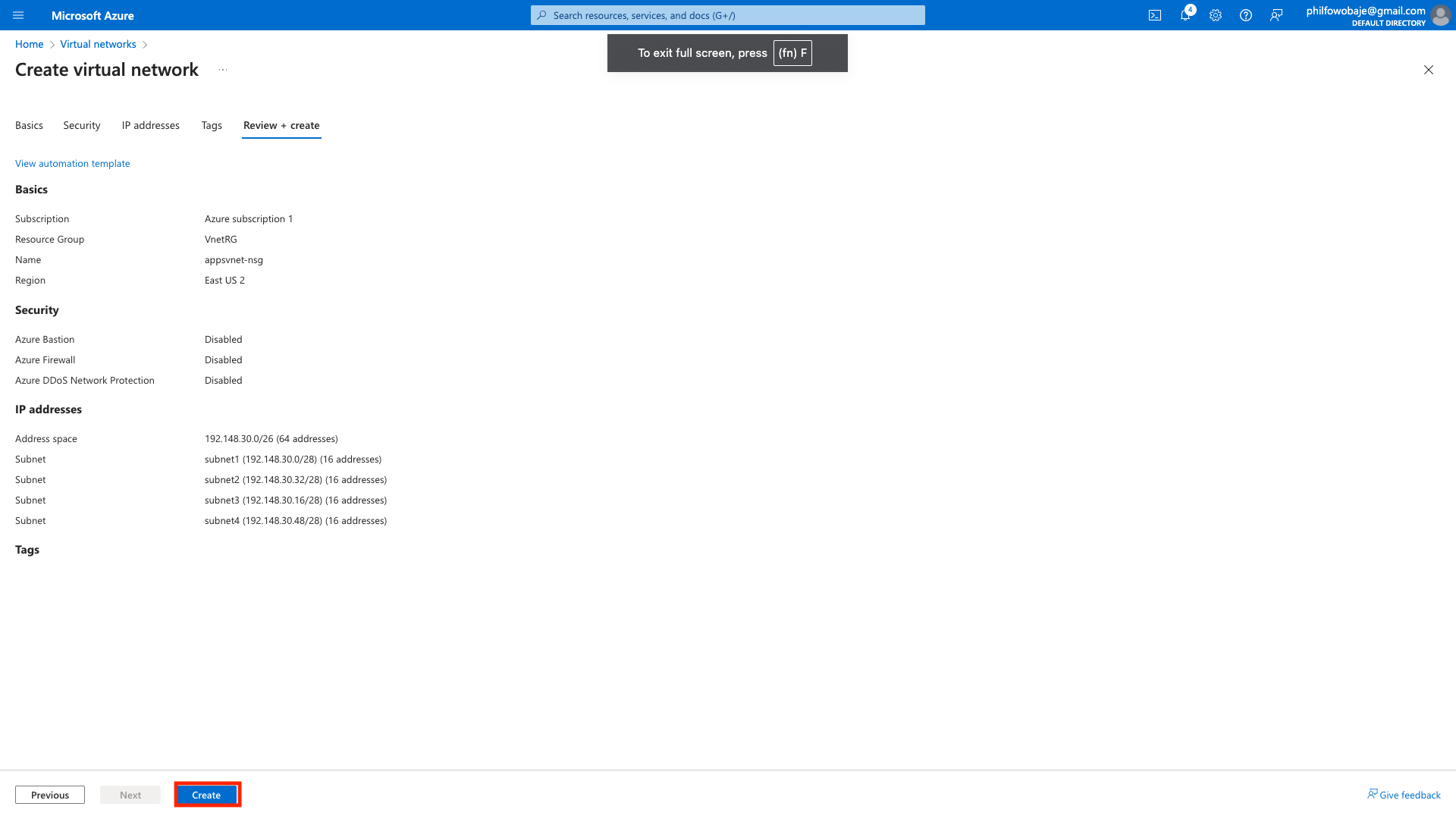Open the ellipsis menu beside the title
The image size is (1456, 819).
click(223, 70)
